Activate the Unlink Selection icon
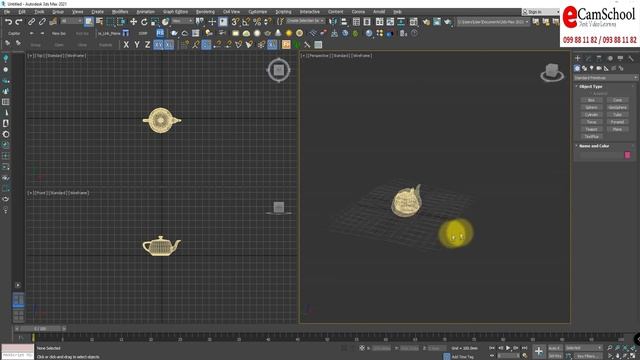This screenshot has width=640, height=360. [42, 22]
